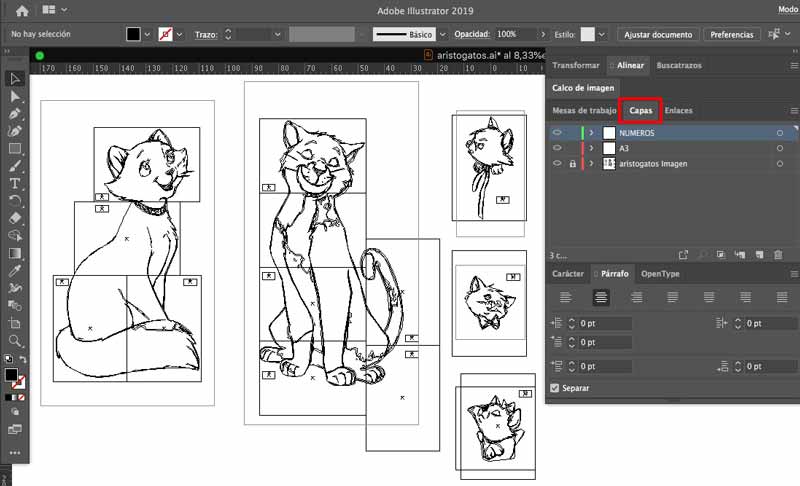Create new layer in Capas panel
800x486 pixels.
(759, 254)
